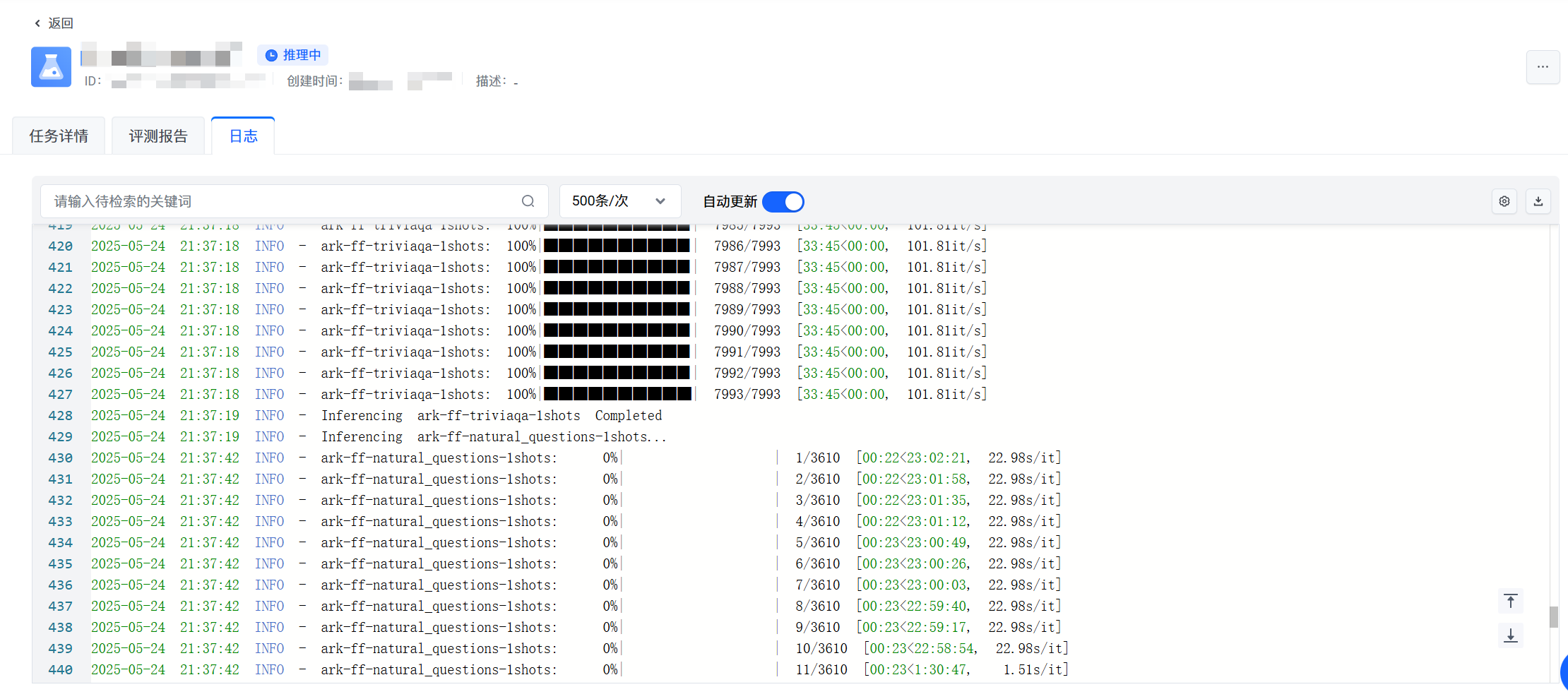Click the full progress bar on line 427
1568x699 pixels.
point(618,395)
